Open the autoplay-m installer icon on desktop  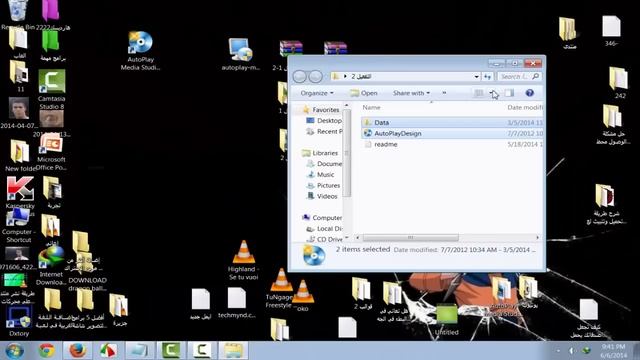(x=240, y=54)
